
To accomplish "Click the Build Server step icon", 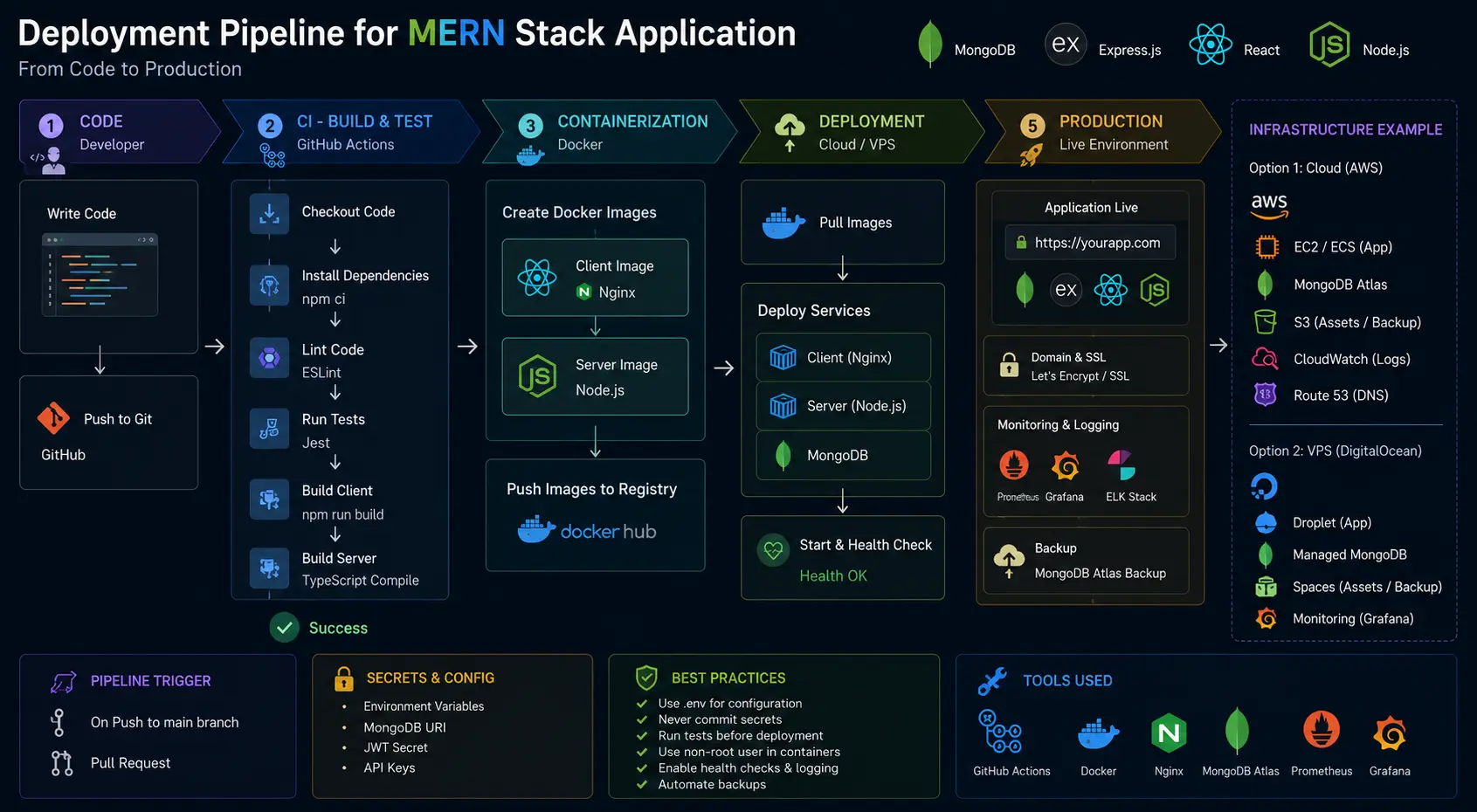I will tap(269, 568).
